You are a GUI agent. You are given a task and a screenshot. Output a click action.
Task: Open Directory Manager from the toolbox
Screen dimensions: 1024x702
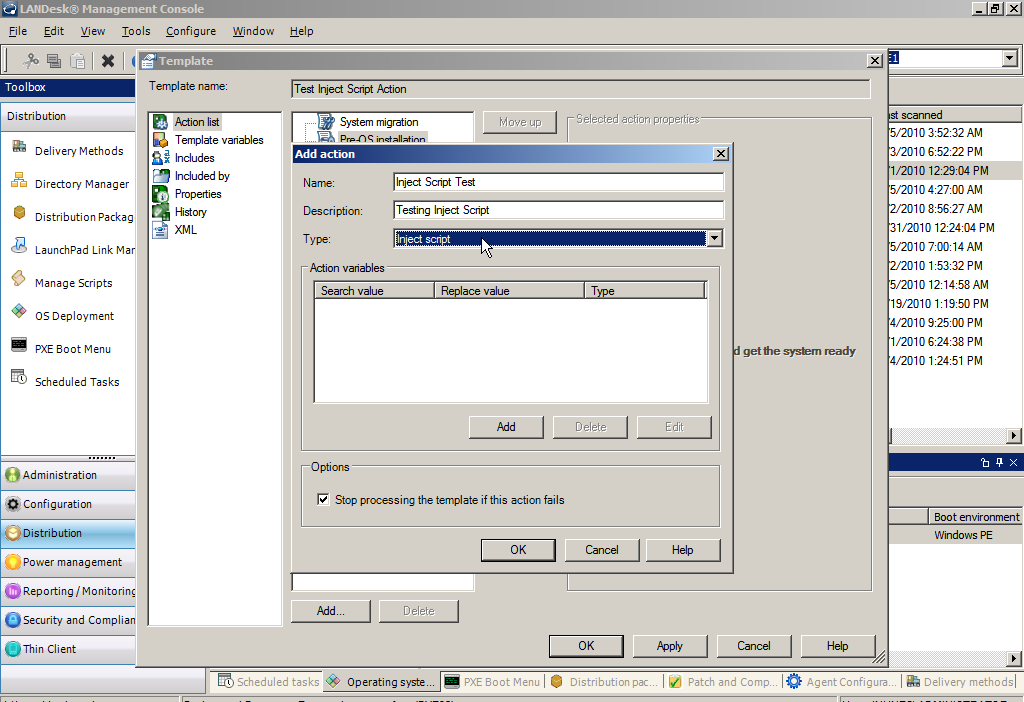(x=19, y=183)
